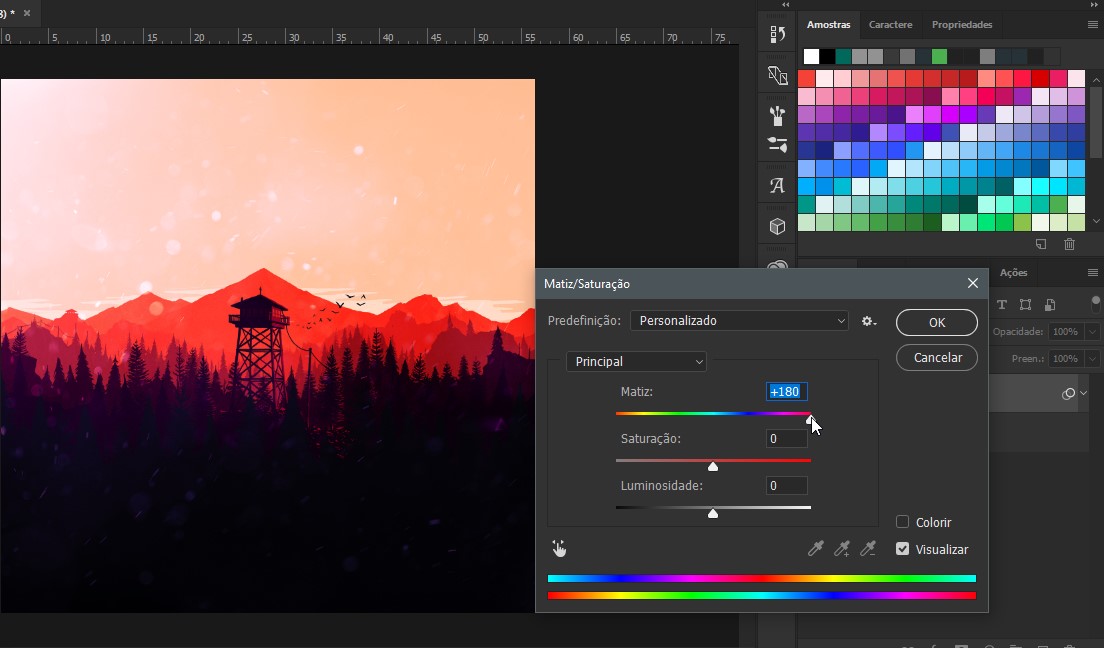Click the preset options gear icon

(x=869, y=321)
